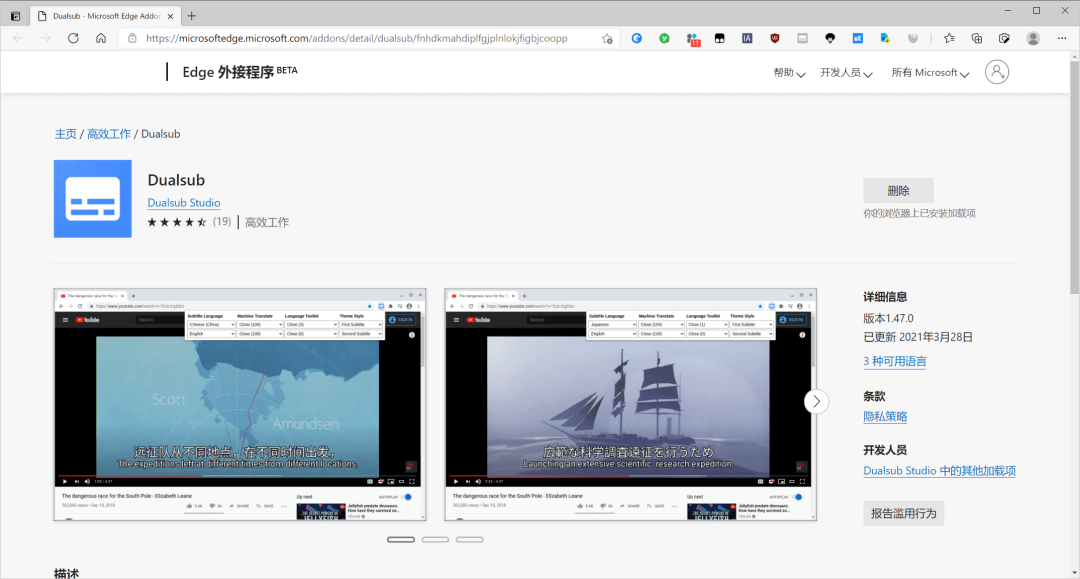This screenshot has width=1080, height=579.
Task: Open the grayed-out shield extension icon
Action: pyautogui.click(x=913, y=39)
